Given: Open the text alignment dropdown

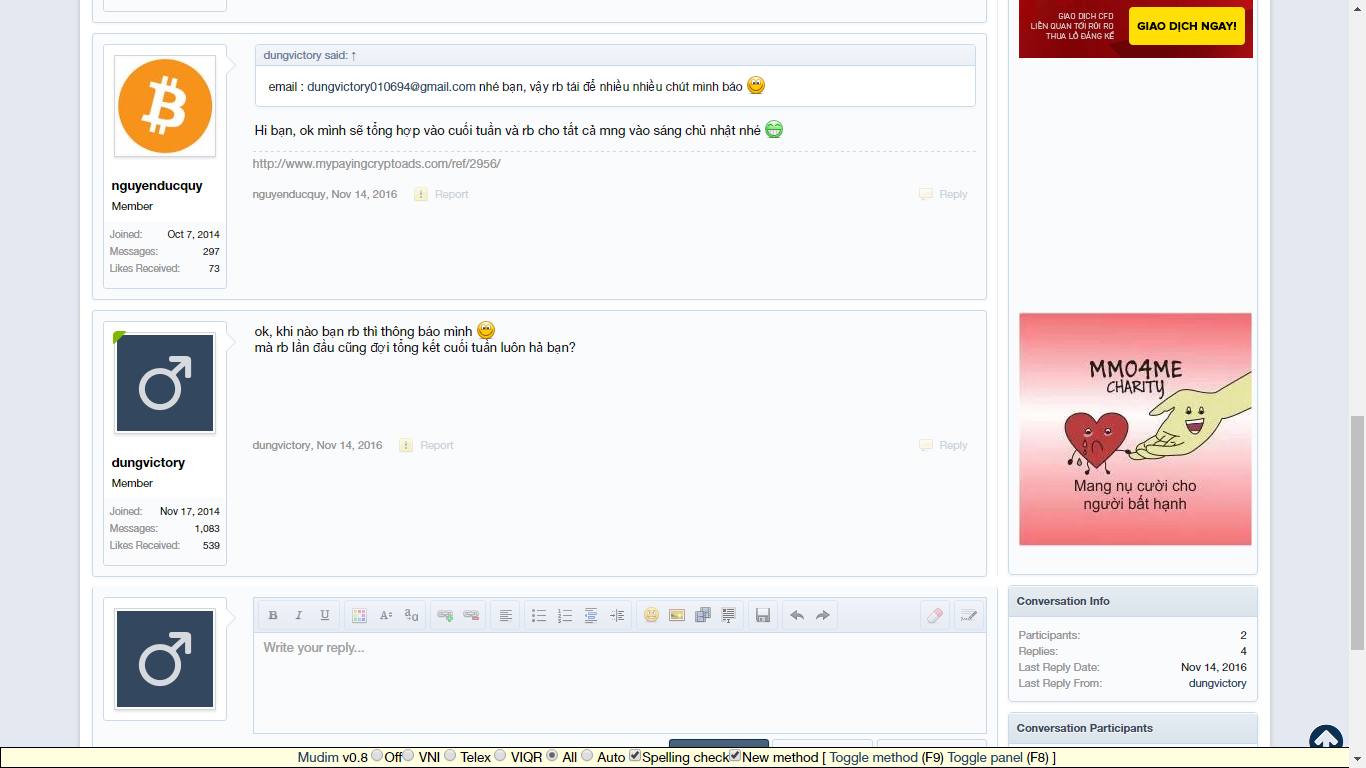Looking at the screenshot, I should coord(505,615).
